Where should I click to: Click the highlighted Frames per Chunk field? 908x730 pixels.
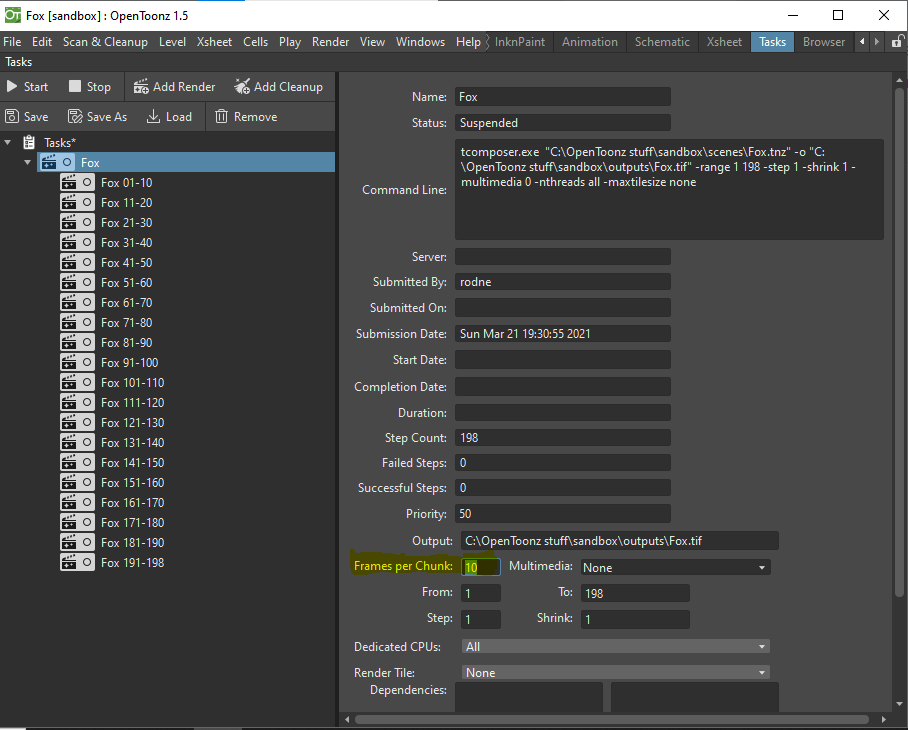480,566
